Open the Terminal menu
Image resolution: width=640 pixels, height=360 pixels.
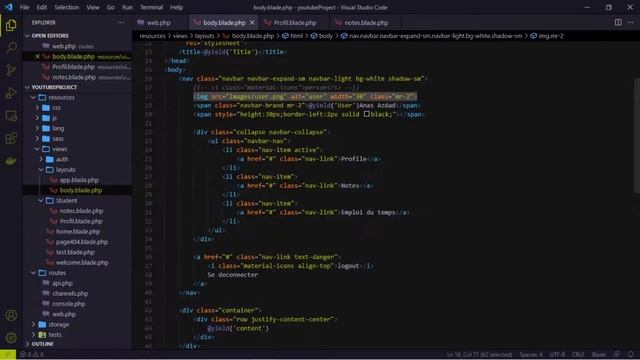point(151,7)
